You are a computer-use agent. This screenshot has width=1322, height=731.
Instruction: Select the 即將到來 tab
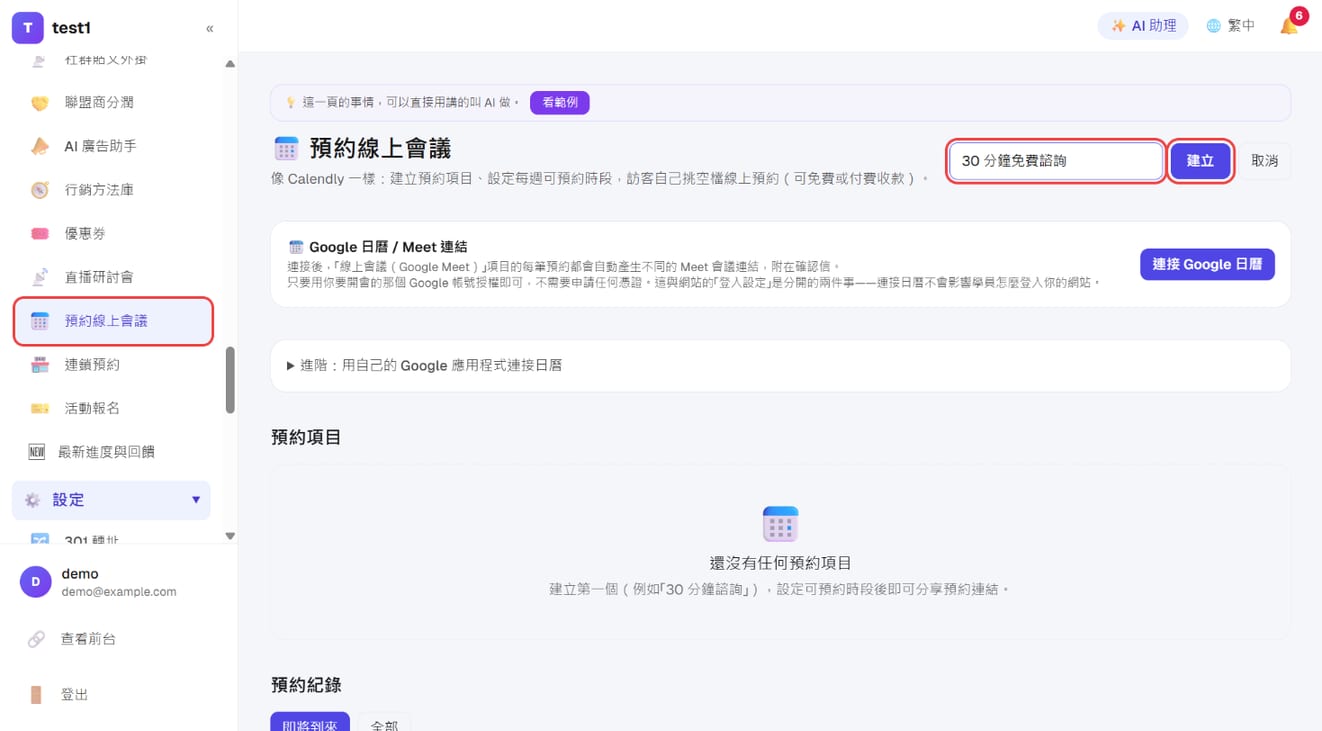pyautogui.click(x=310, y=724)
